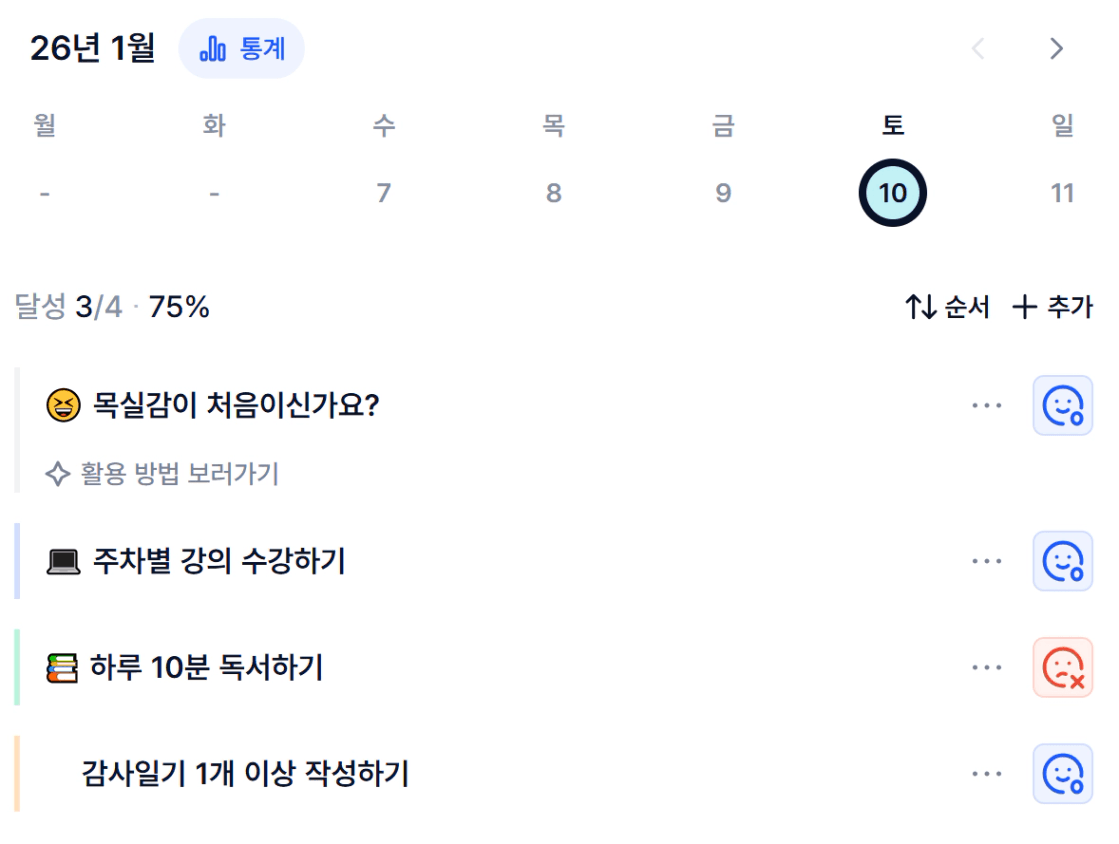
Task: Open the 하루 10분 독서하기 habit
Action: coord(206,667)
